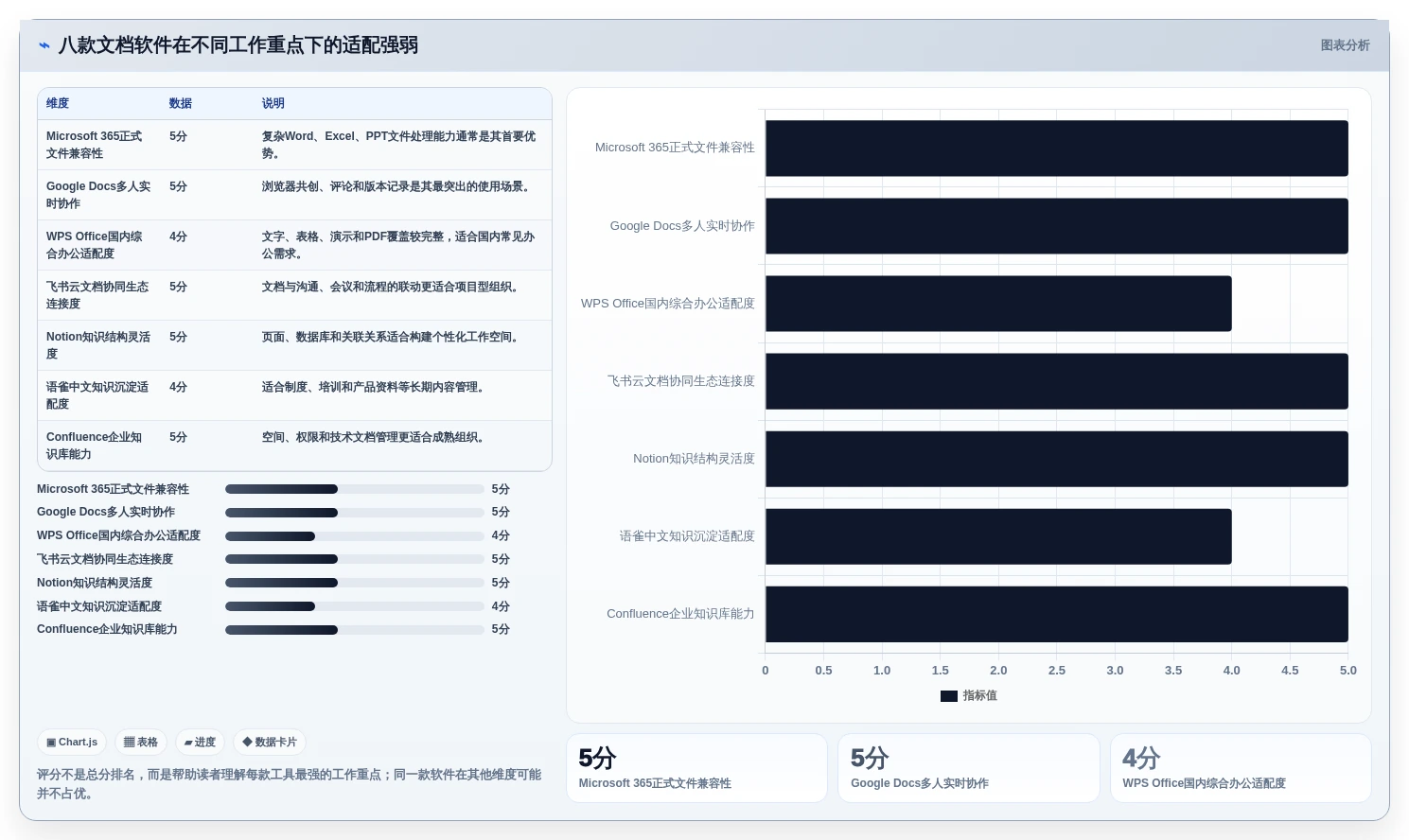Click the 指标值 legend label

pyautogui.click(x=980, y=696)
